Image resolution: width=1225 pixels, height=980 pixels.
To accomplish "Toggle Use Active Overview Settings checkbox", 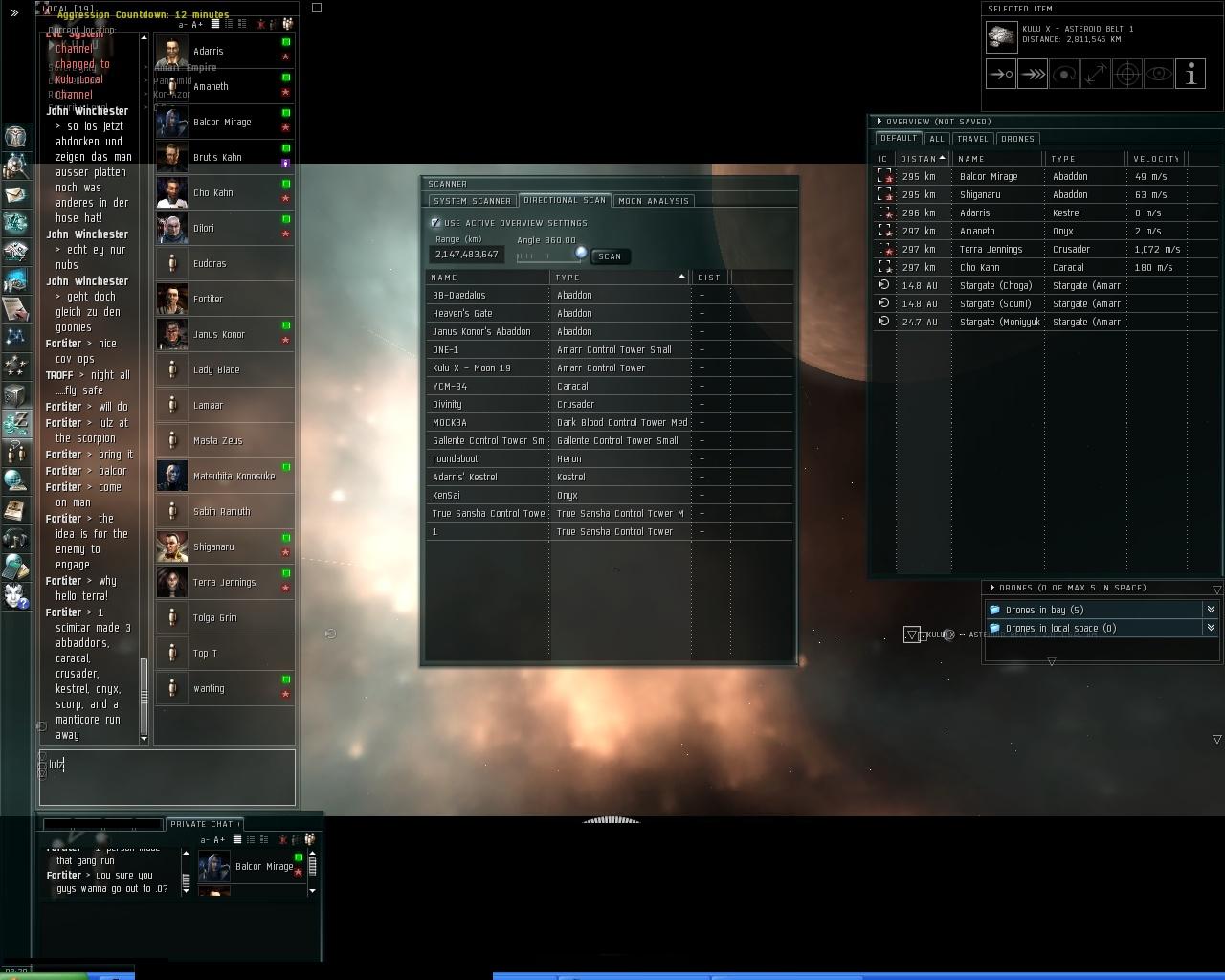I will click(435, 223).
